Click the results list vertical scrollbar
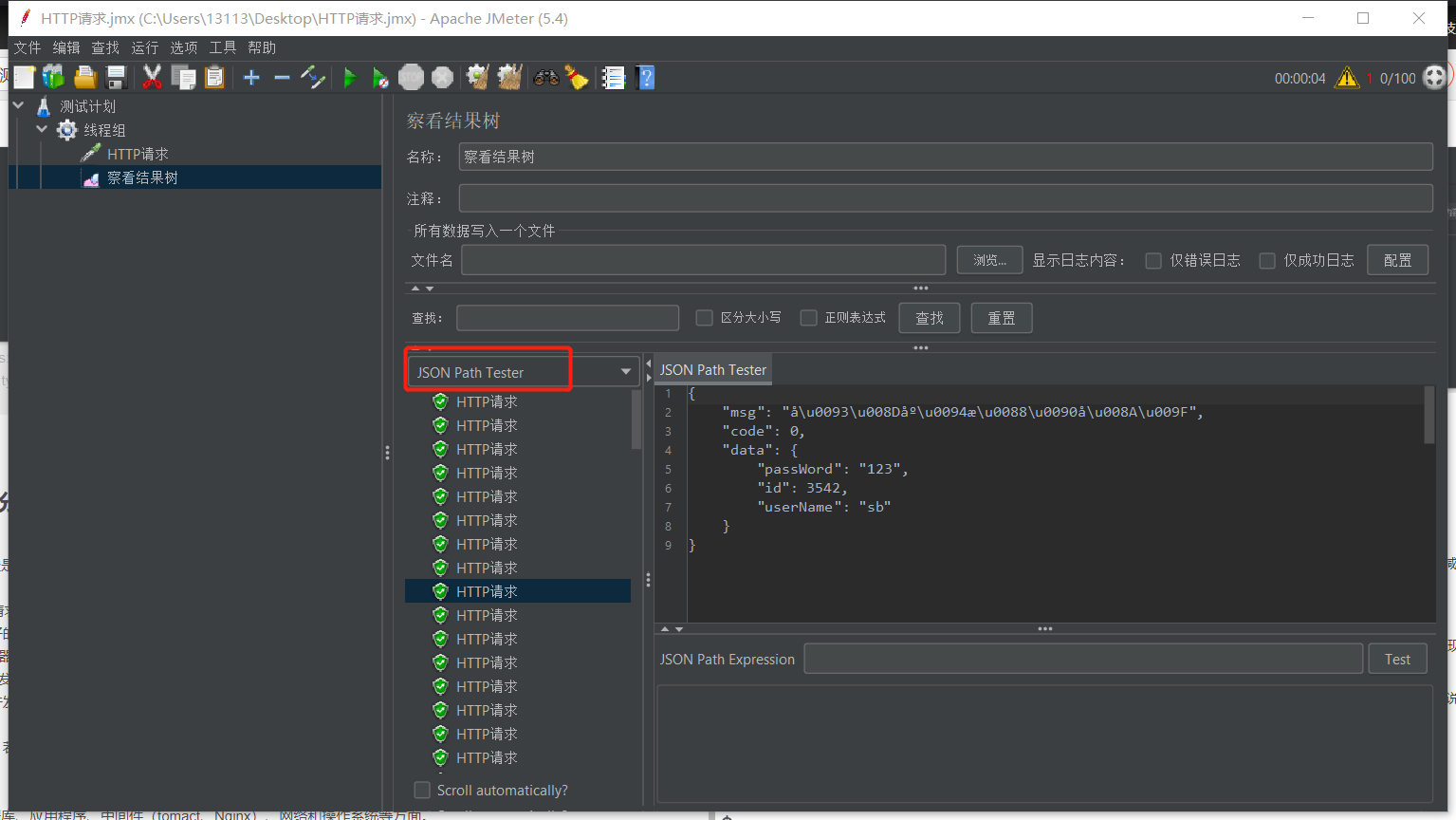Viewport: 1456px width, 820px height. [x=636, y=419]
